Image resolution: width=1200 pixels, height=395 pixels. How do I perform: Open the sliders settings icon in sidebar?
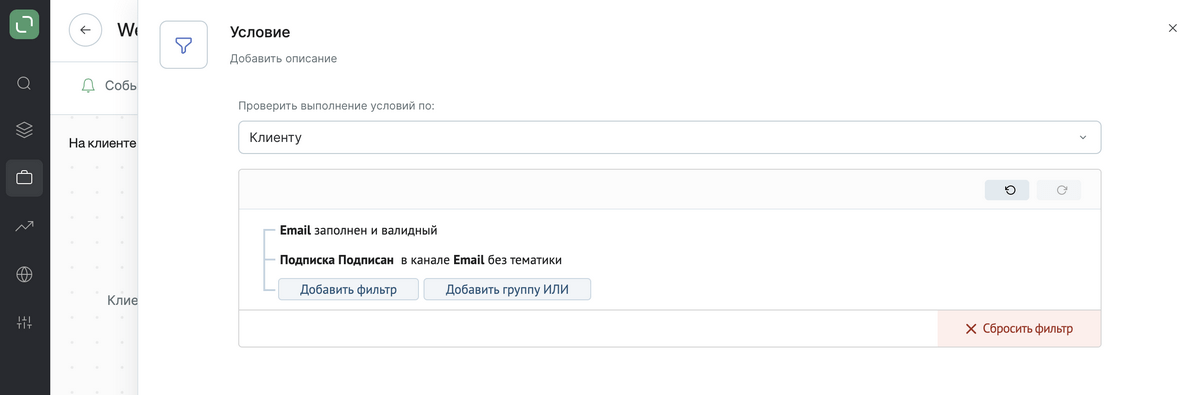25,322
